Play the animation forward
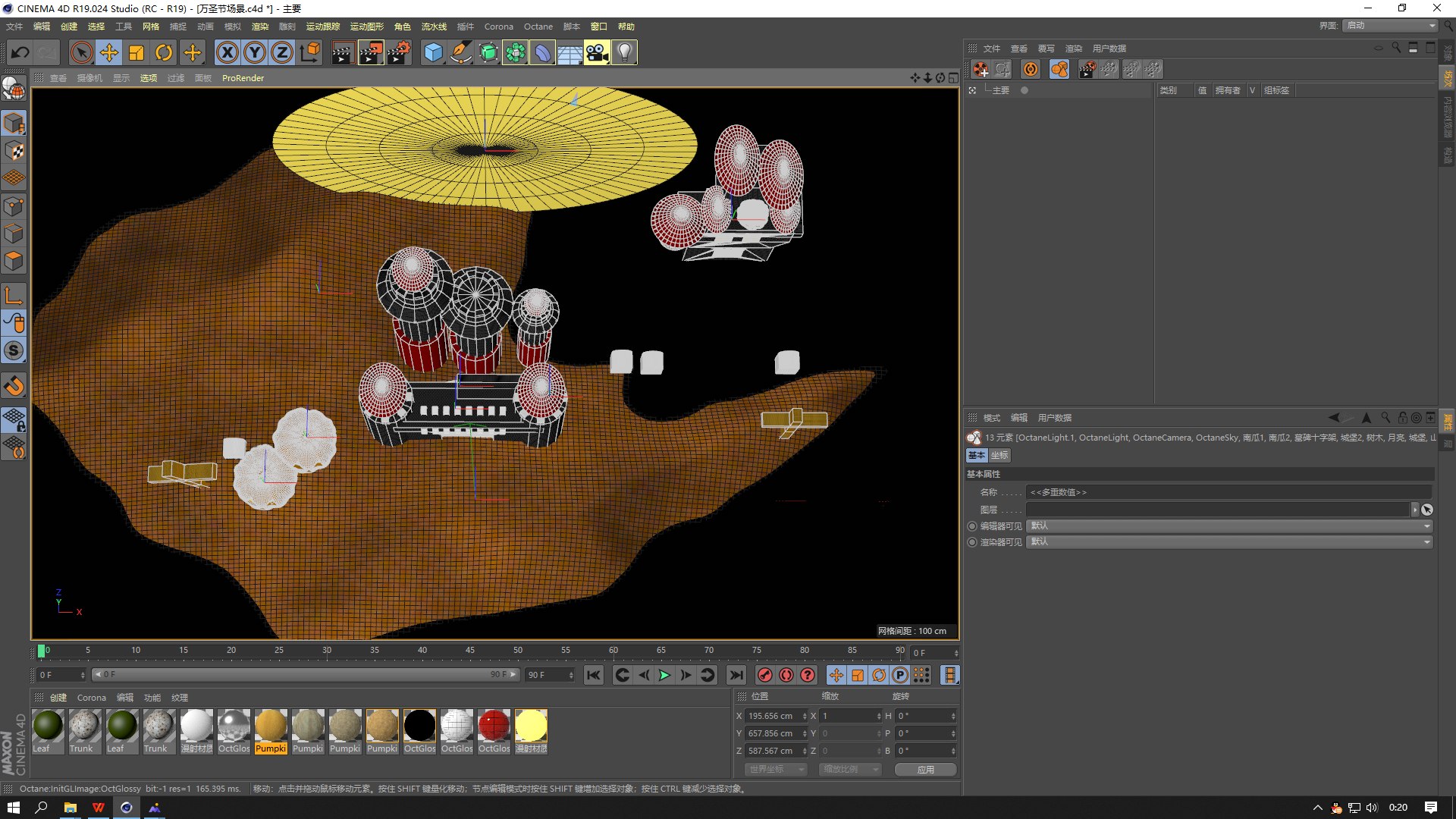1456x819 pixels. click(x=664, y=675)
